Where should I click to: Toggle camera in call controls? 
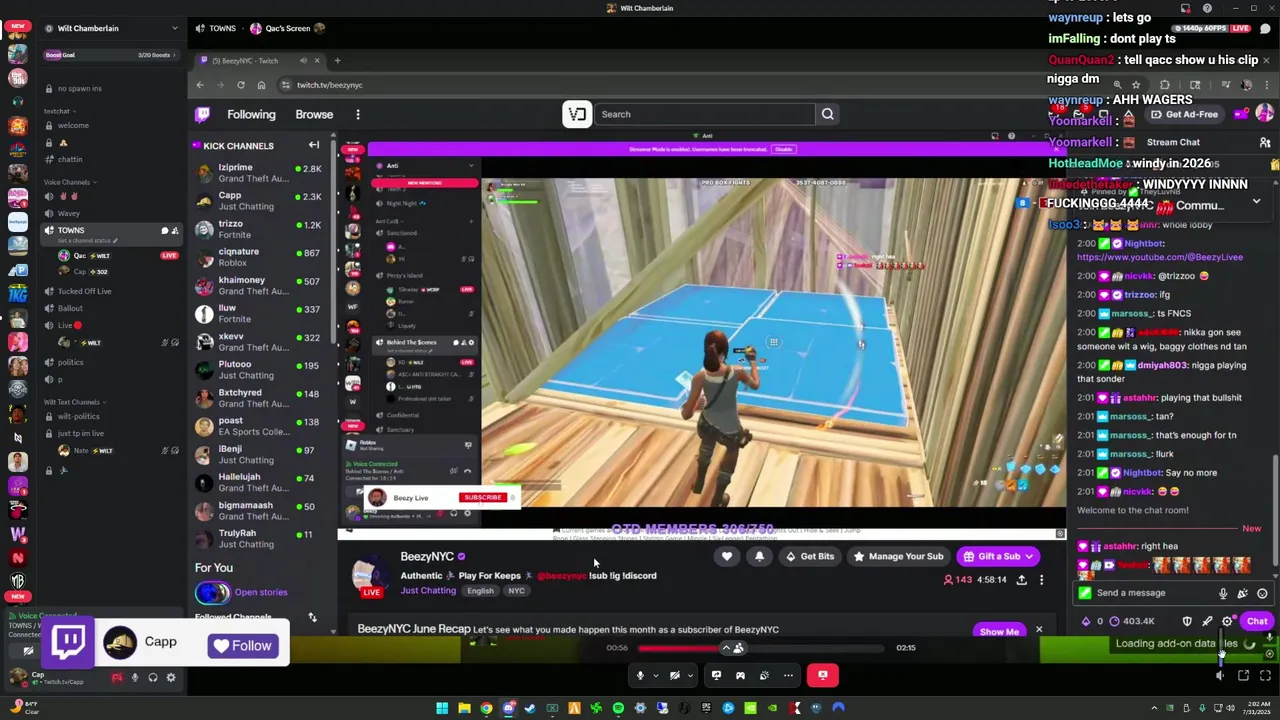[674, 675]
